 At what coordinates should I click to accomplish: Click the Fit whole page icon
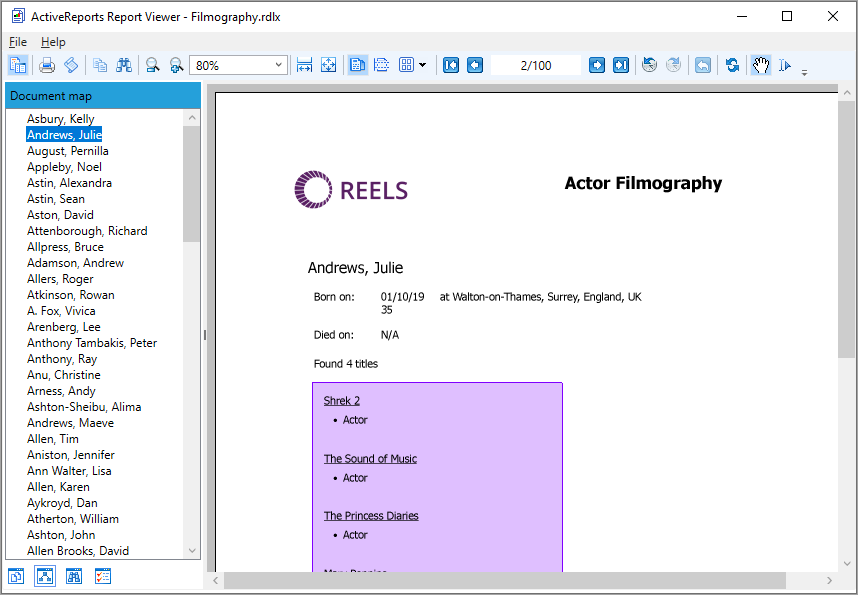pos(328,65)
